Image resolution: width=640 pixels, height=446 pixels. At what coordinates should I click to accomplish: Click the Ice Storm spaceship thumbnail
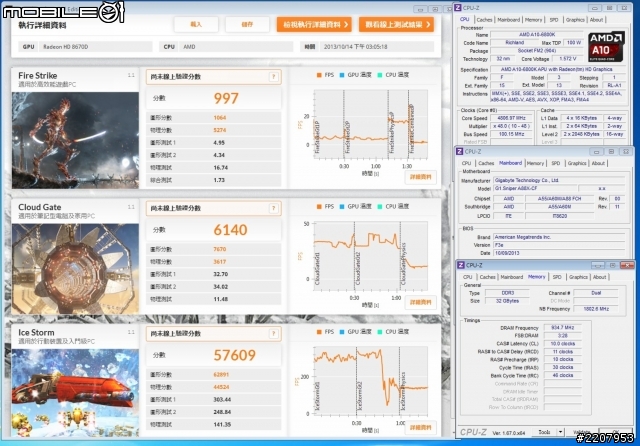pos(75,393)
